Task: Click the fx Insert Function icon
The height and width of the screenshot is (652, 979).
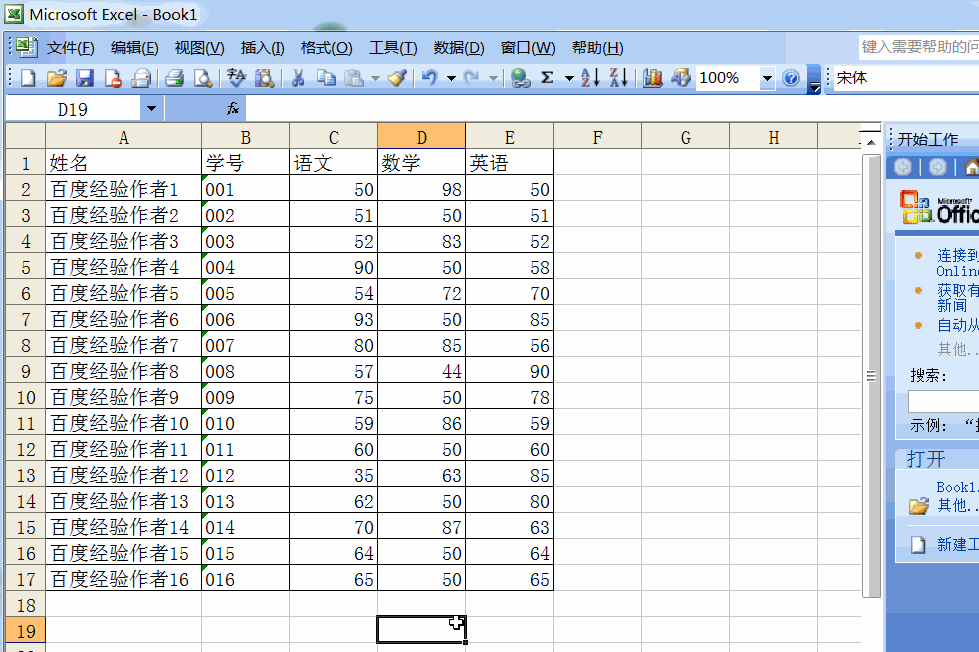Action: [x=233, y=109]
